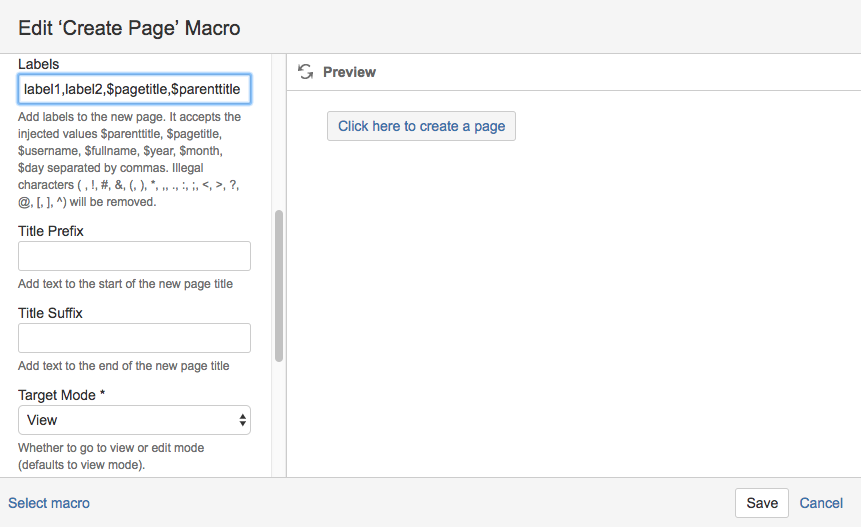Click the 'Click here to create a page' button
This screenshot has height=527, width=861.
[421, 126]
